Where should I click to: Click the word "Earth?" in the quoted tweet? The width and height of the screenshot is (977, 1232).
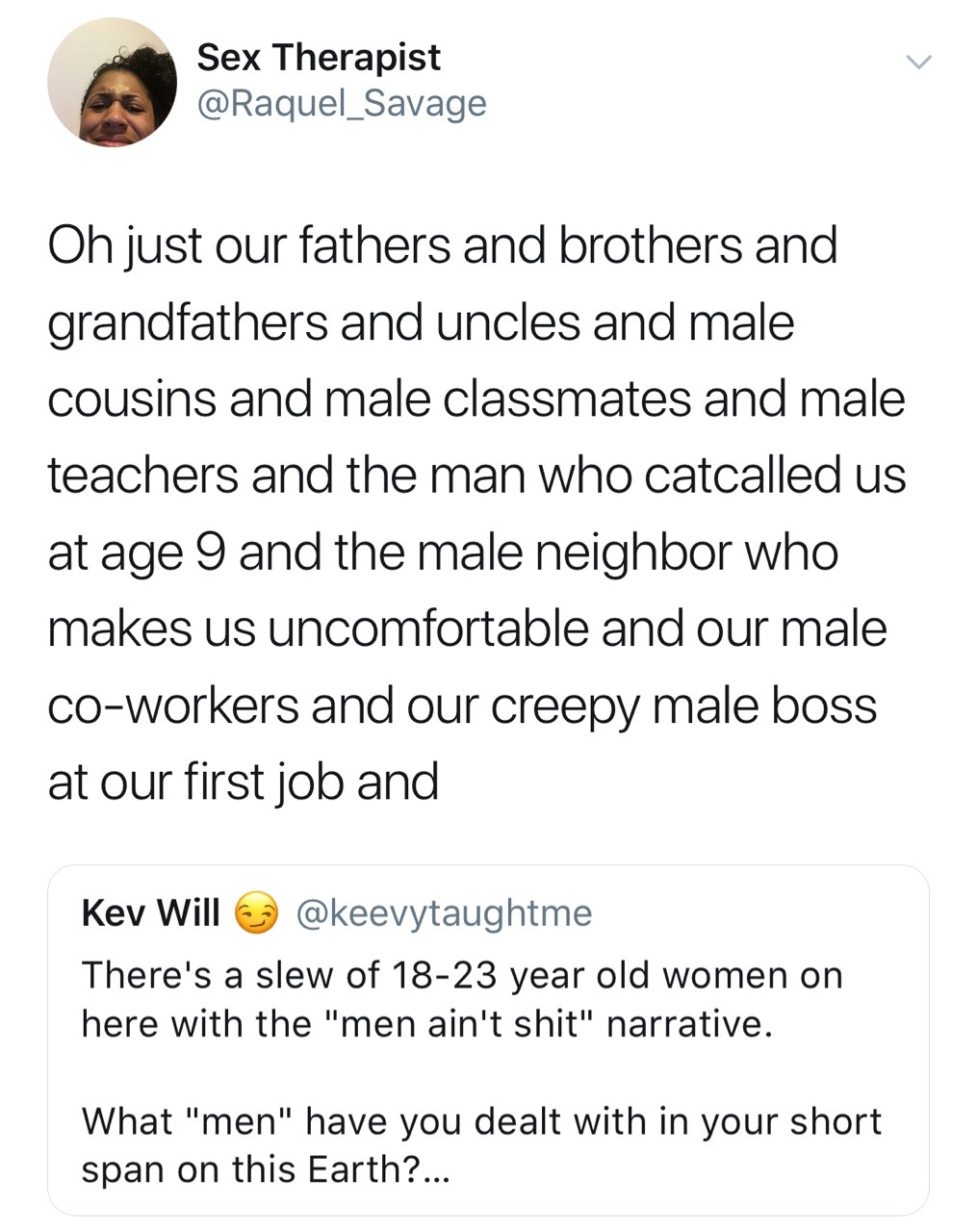[x=364, y=1170]
